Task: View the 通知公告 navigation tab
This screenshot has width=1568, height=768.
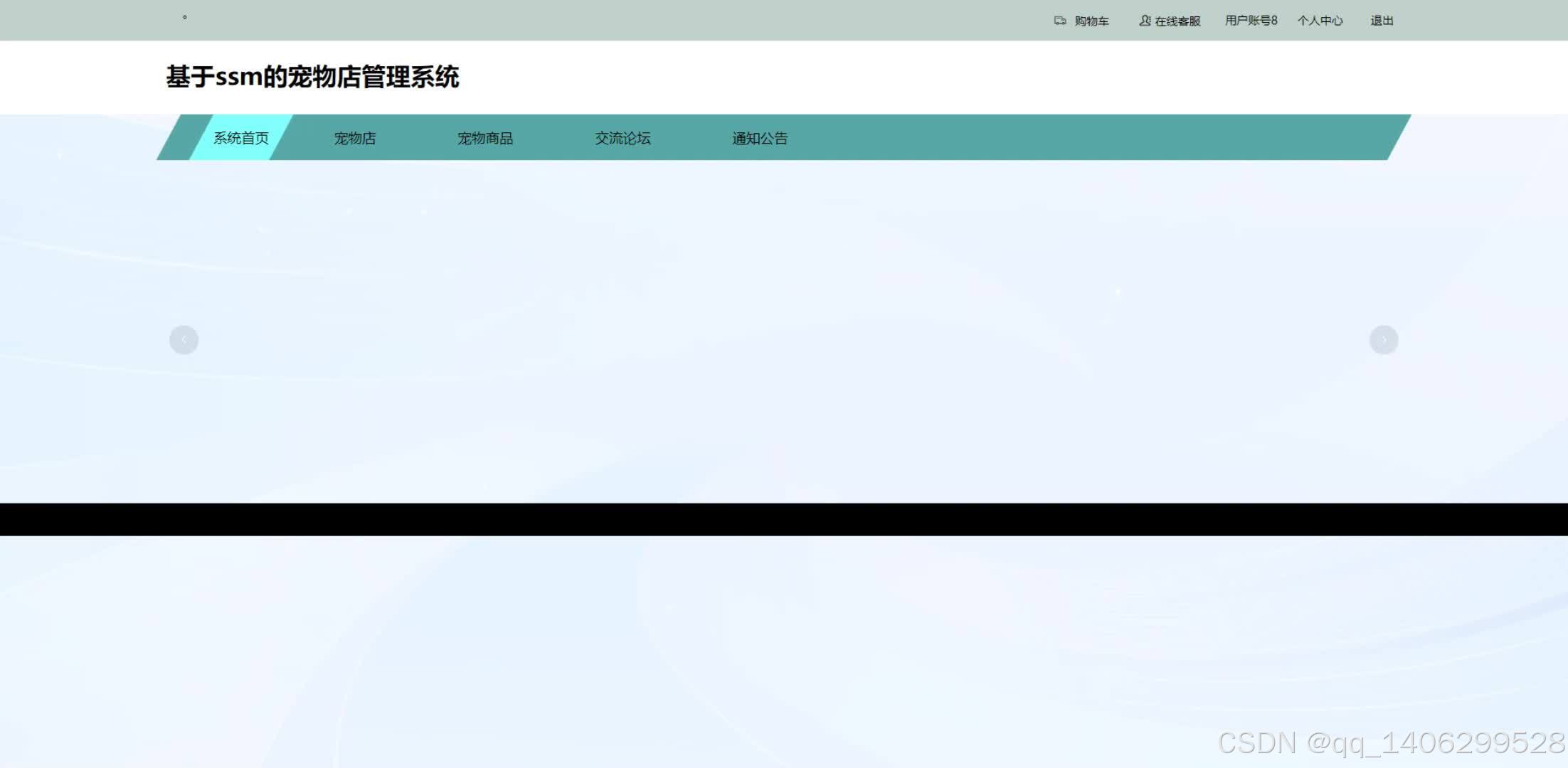Action: tap(760, 138)
